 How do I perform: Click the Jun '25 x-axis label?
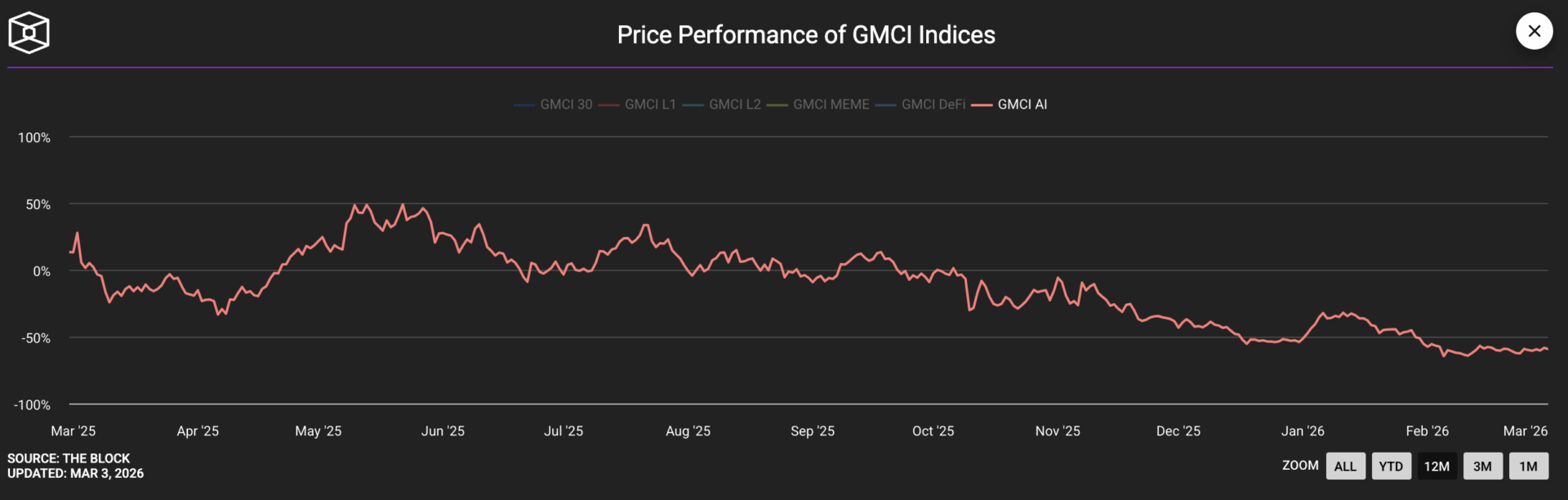coord(443,431)
